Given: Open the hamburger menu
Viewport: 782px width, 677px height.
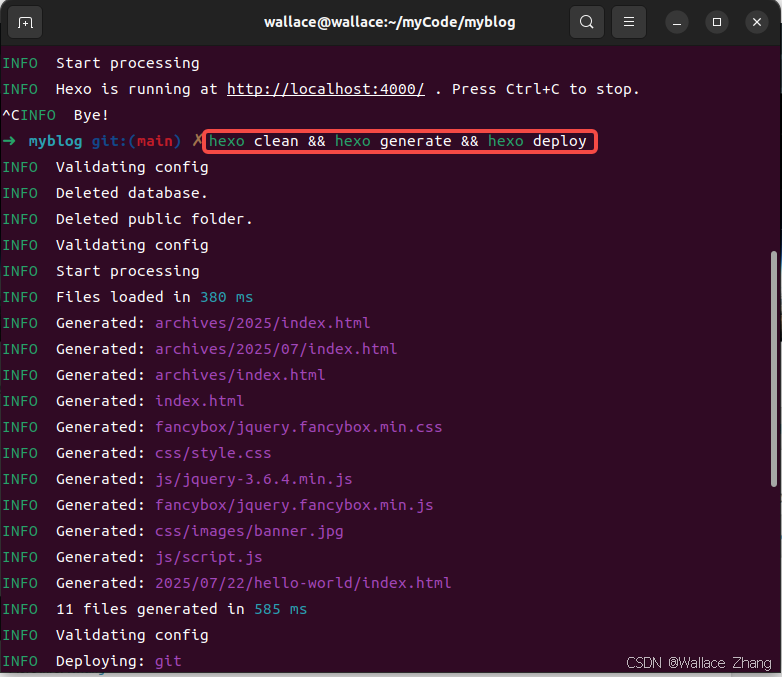Looking at the screenshot, I should [628, 22].
